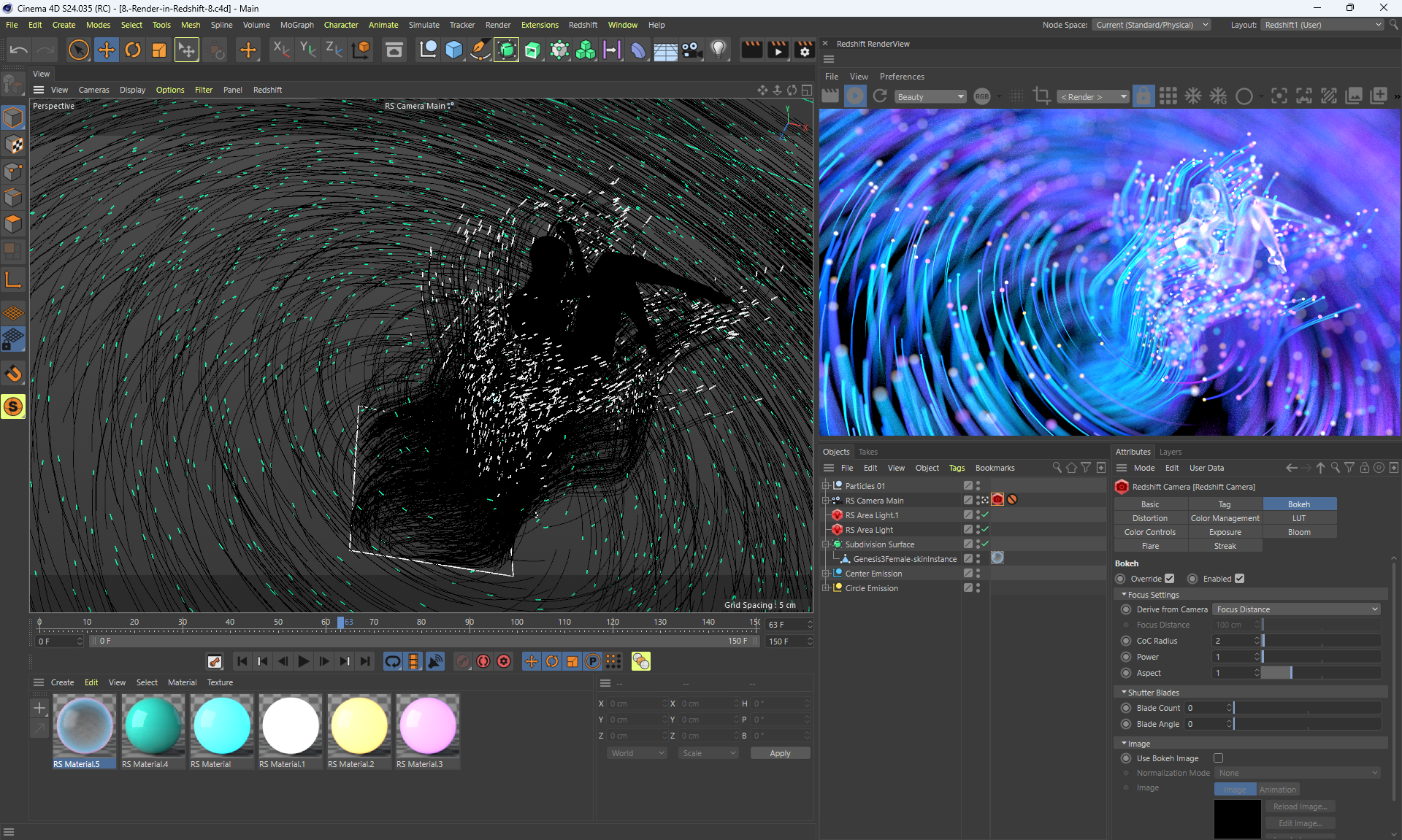Open the MoGraph menu
Image resolution: width=1402 pixels, height=840 pixels.
coord(296,25)
